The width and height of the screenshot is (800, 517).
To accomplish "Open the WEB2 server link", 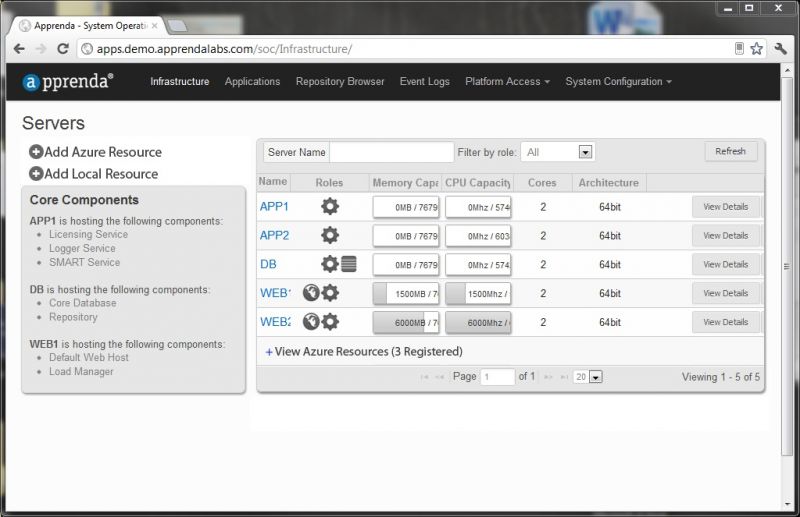I will [276, 322].
